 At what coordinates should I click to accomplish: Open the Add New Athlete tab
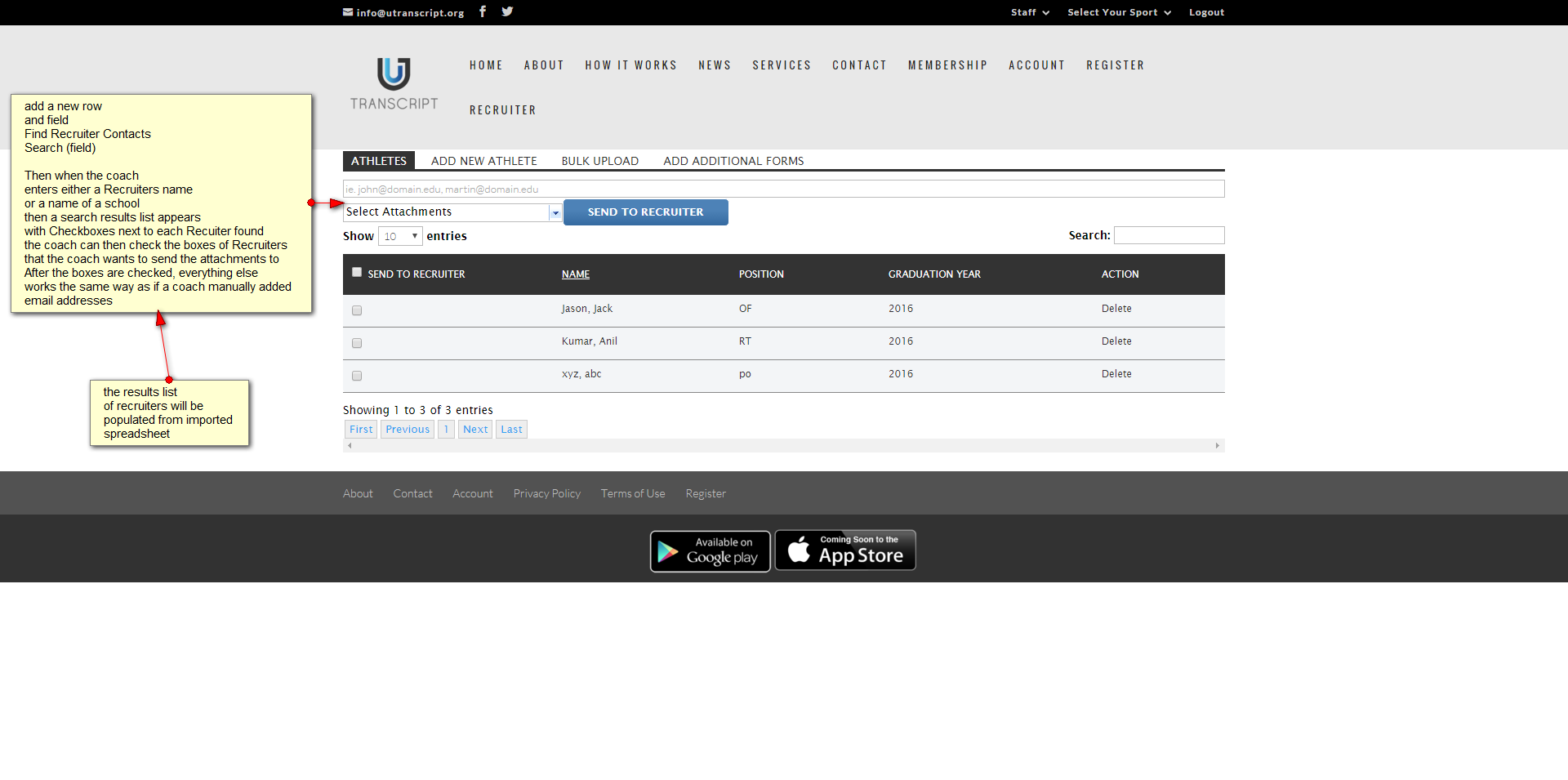click(x=484, y=161)
